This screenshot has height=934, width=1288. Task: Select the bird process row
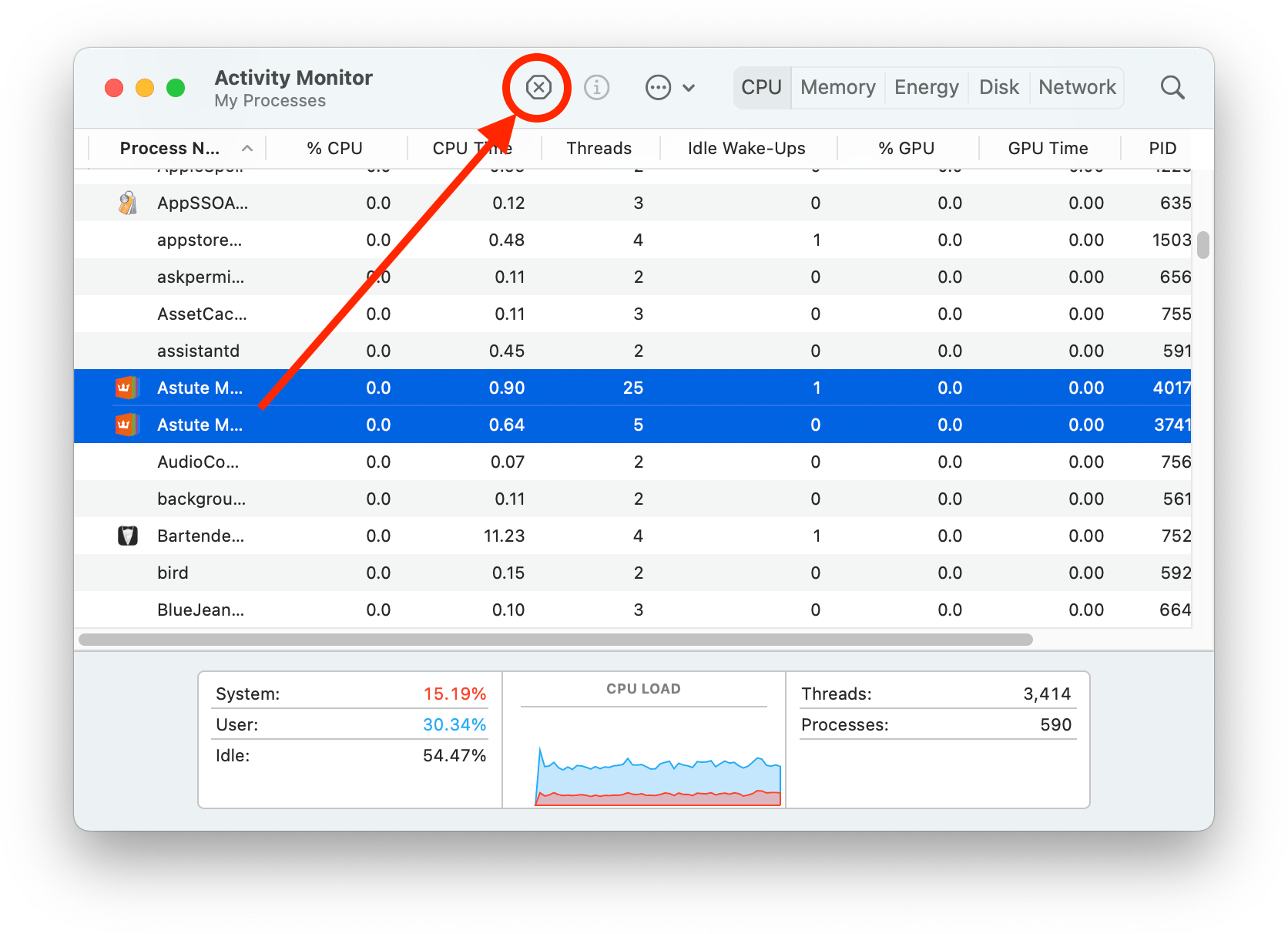(462, 573)
